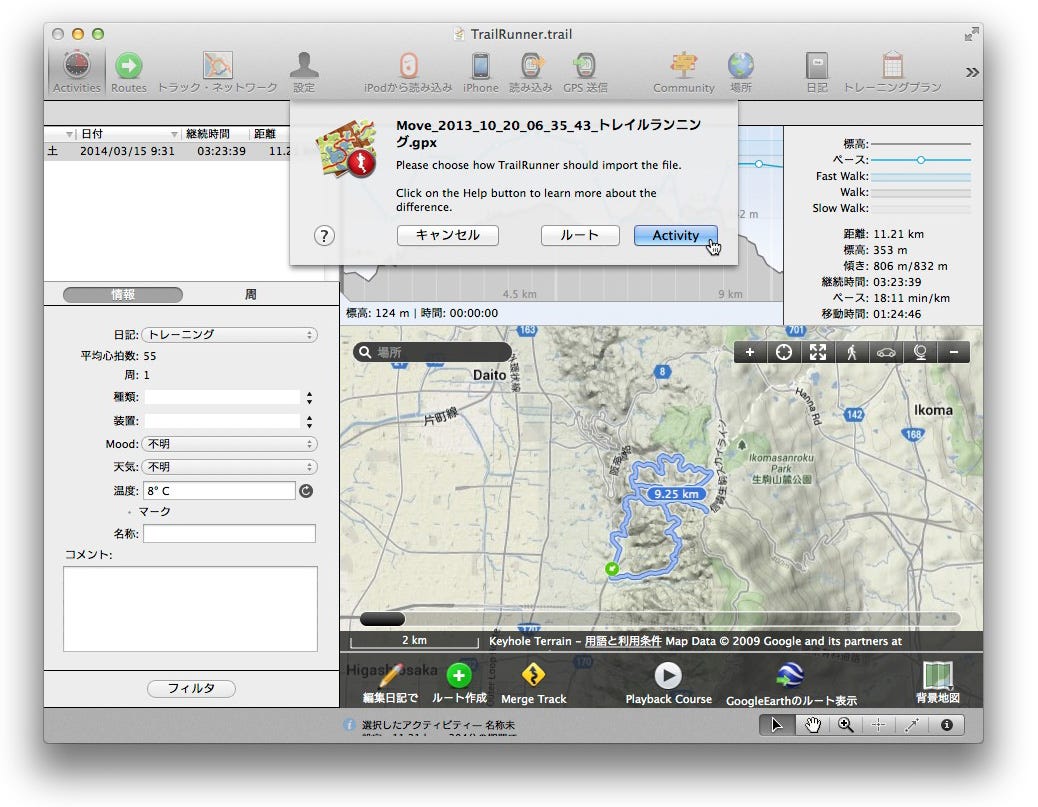Open the Activities view in toolbar
1038x807 pixels.
coord(77,71)
